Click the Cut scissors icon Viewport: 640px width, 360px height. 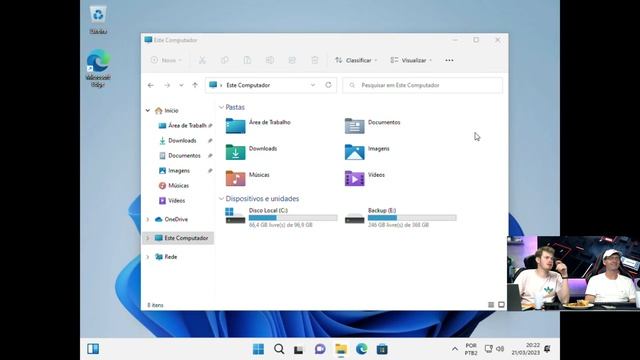pos(202,60)
